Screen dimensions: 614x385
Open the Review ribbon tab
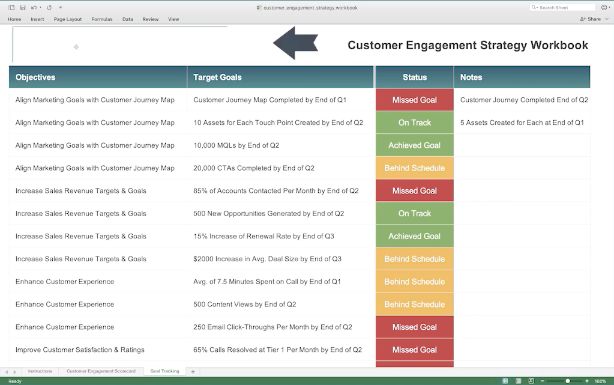tap(150, 19)
